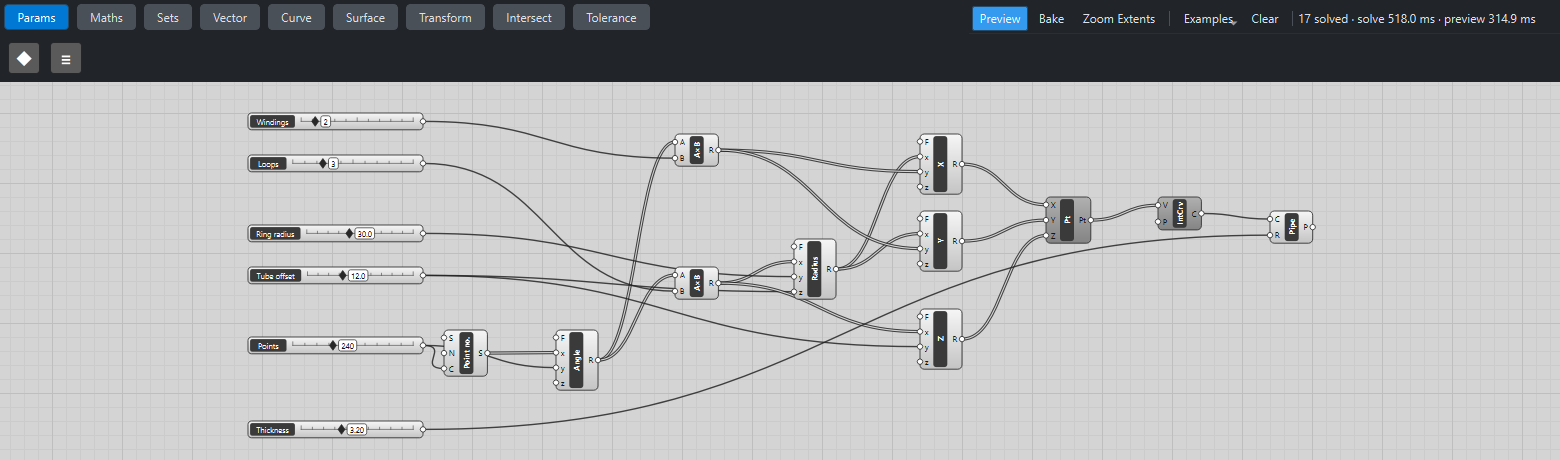Open the hamburger list icon button
This screenshot has width=1560, height=460.
(x=66, y=58)
